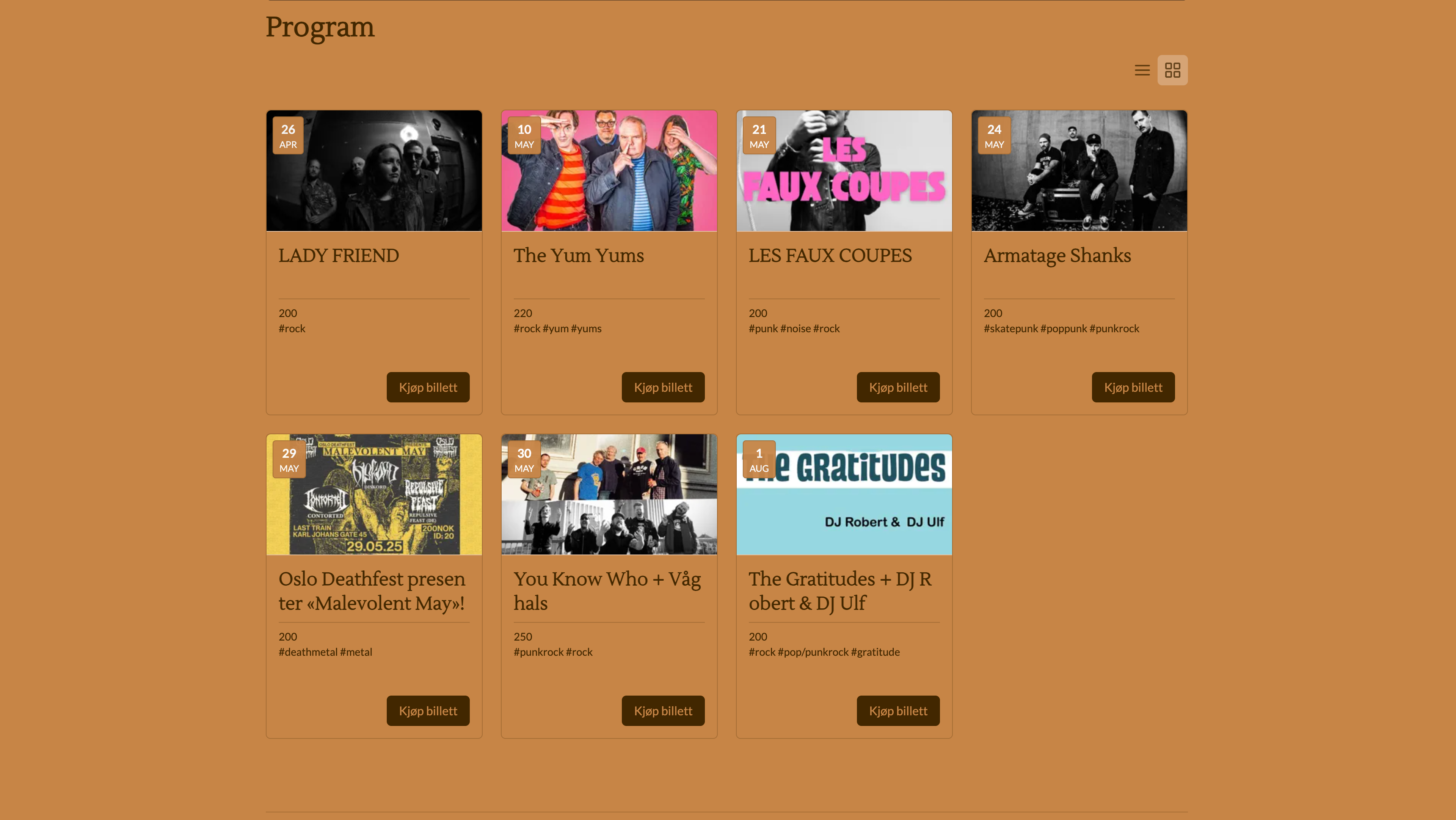This screenshot has height=820, width=1456.
Task: Buy ticket for LADY FRIEND
Action: (428, 387)
